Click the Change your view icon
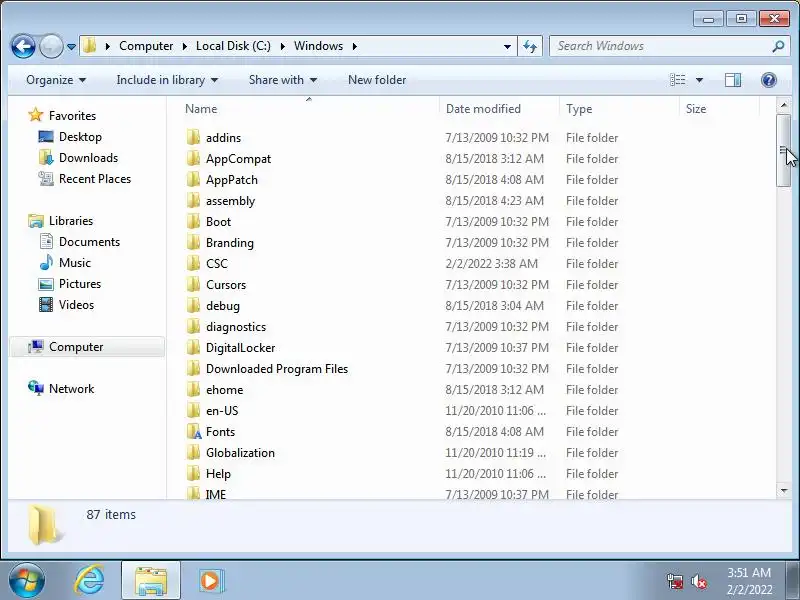800x600 pixels. point(678,80)
